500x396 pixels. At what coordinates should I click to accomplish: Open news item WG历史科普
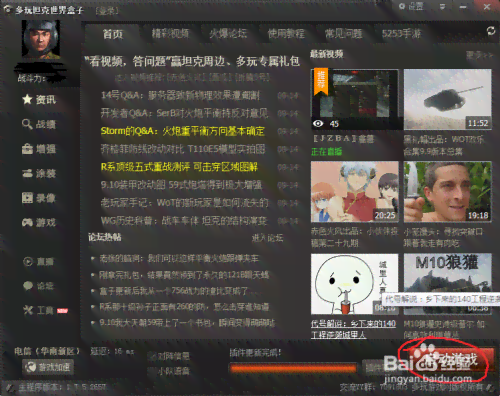[184, 221]
